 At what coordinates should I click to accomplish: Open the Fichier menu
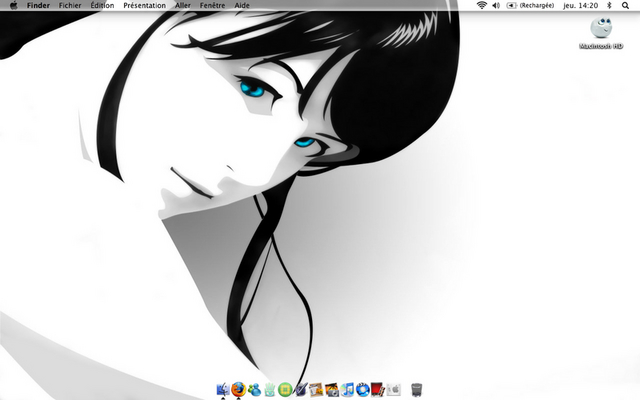point(70,5)
